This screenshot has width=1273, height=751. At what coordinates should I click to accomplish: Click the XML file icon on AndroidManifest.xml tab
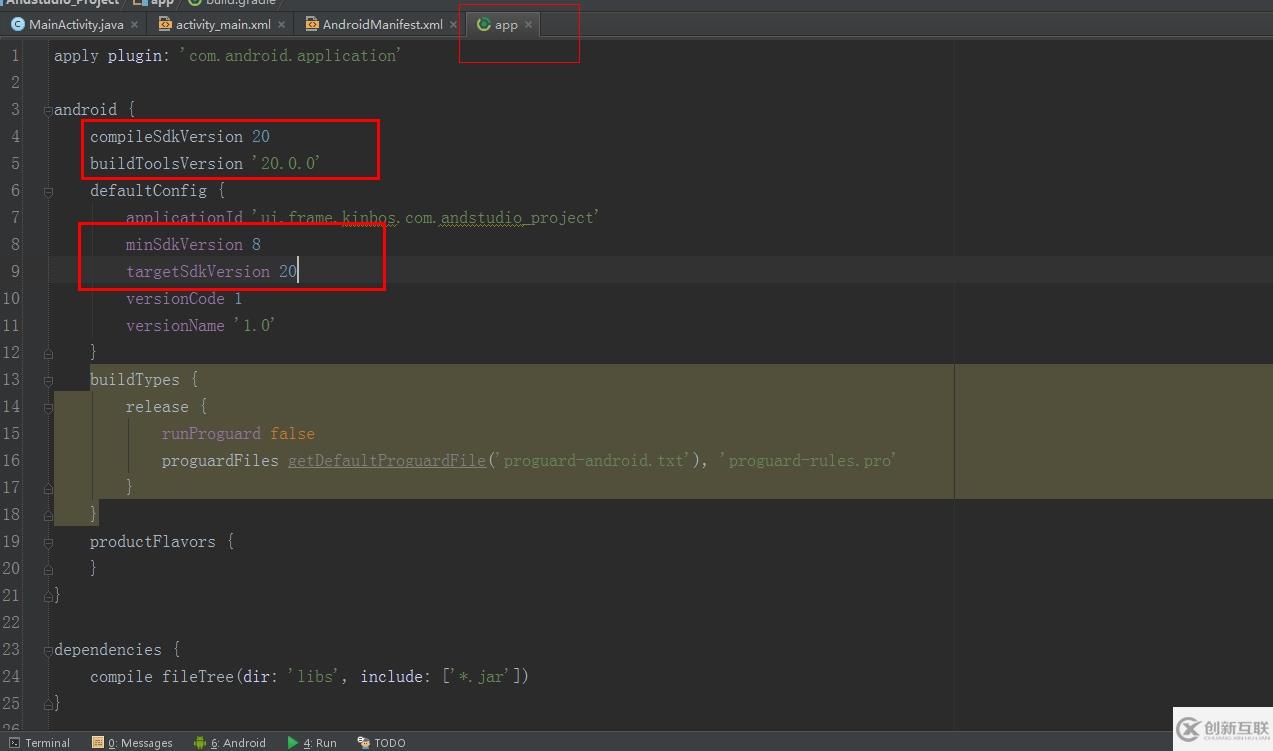(312, 24)
